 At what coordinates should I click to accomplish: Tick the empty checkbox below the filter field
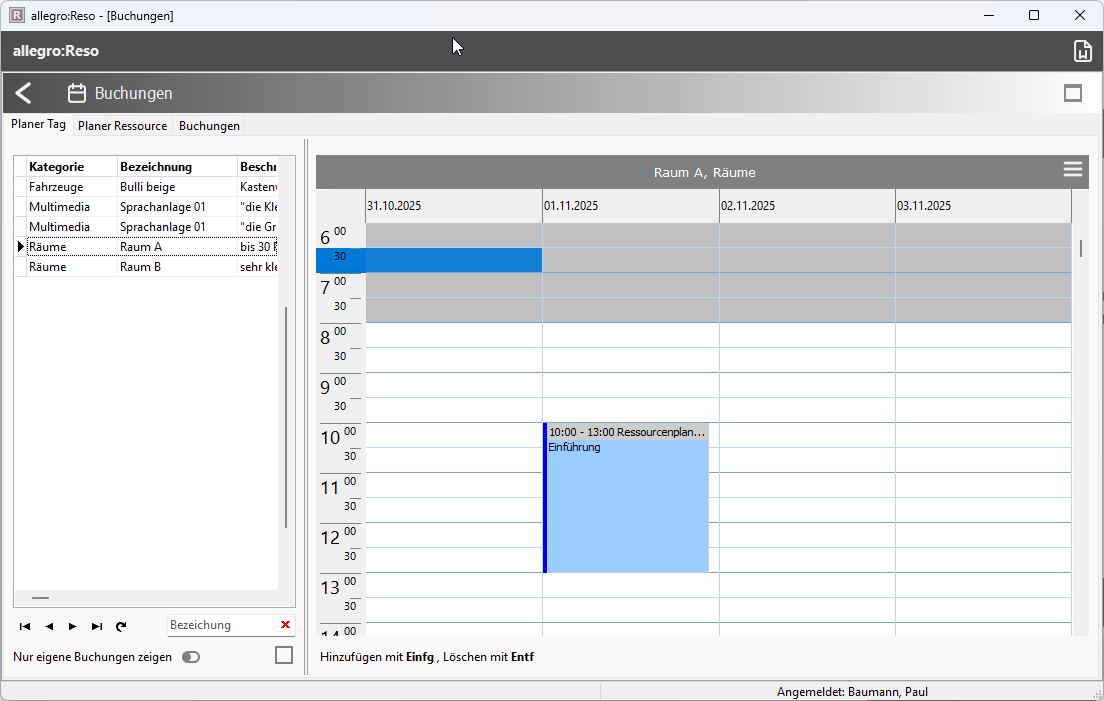(x=284, y=655)
